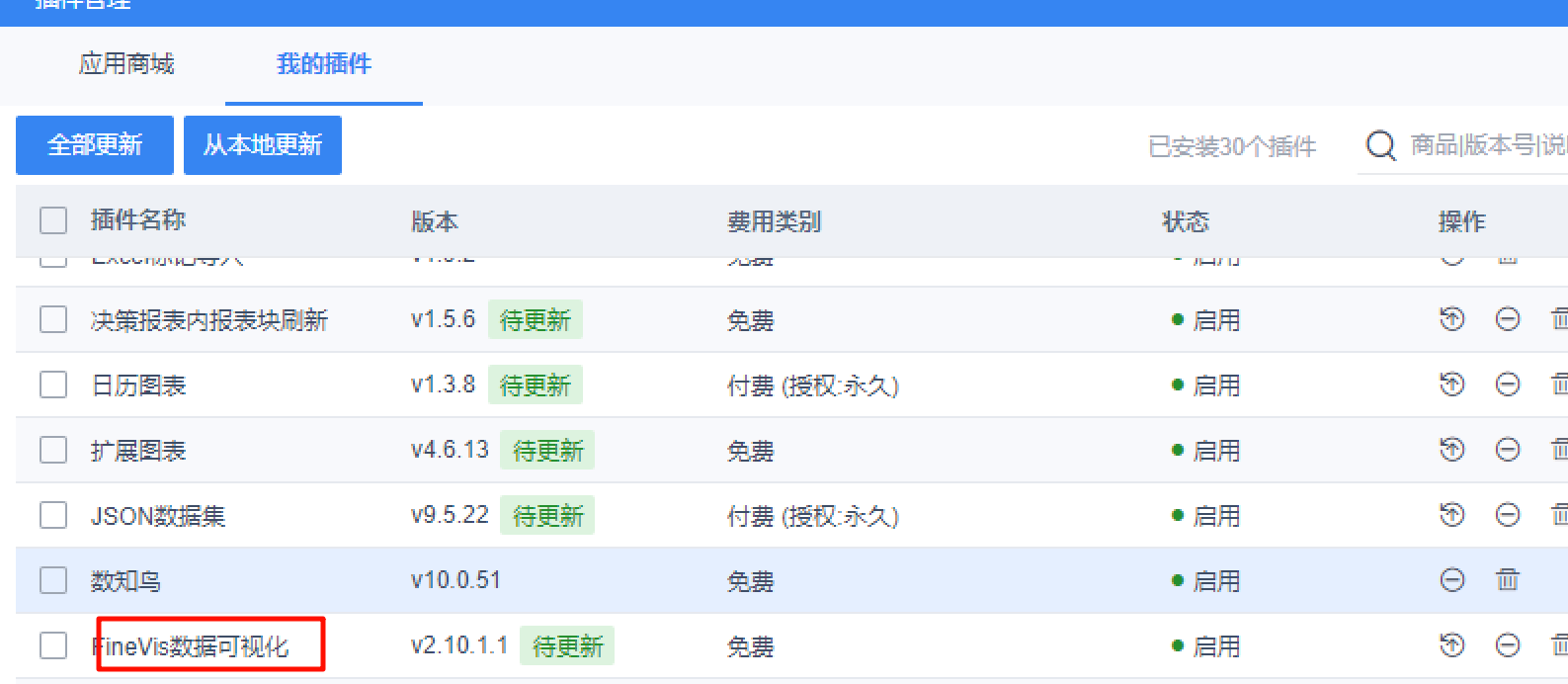
Task: Click the 版本 column header
Action: coord(435,221)
